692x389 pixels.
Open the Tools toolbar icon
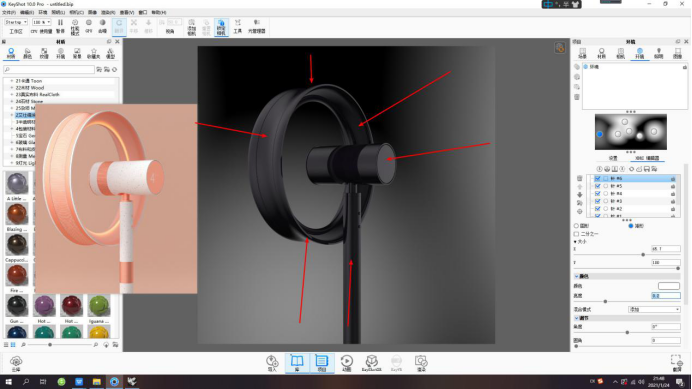click(237, 23)
